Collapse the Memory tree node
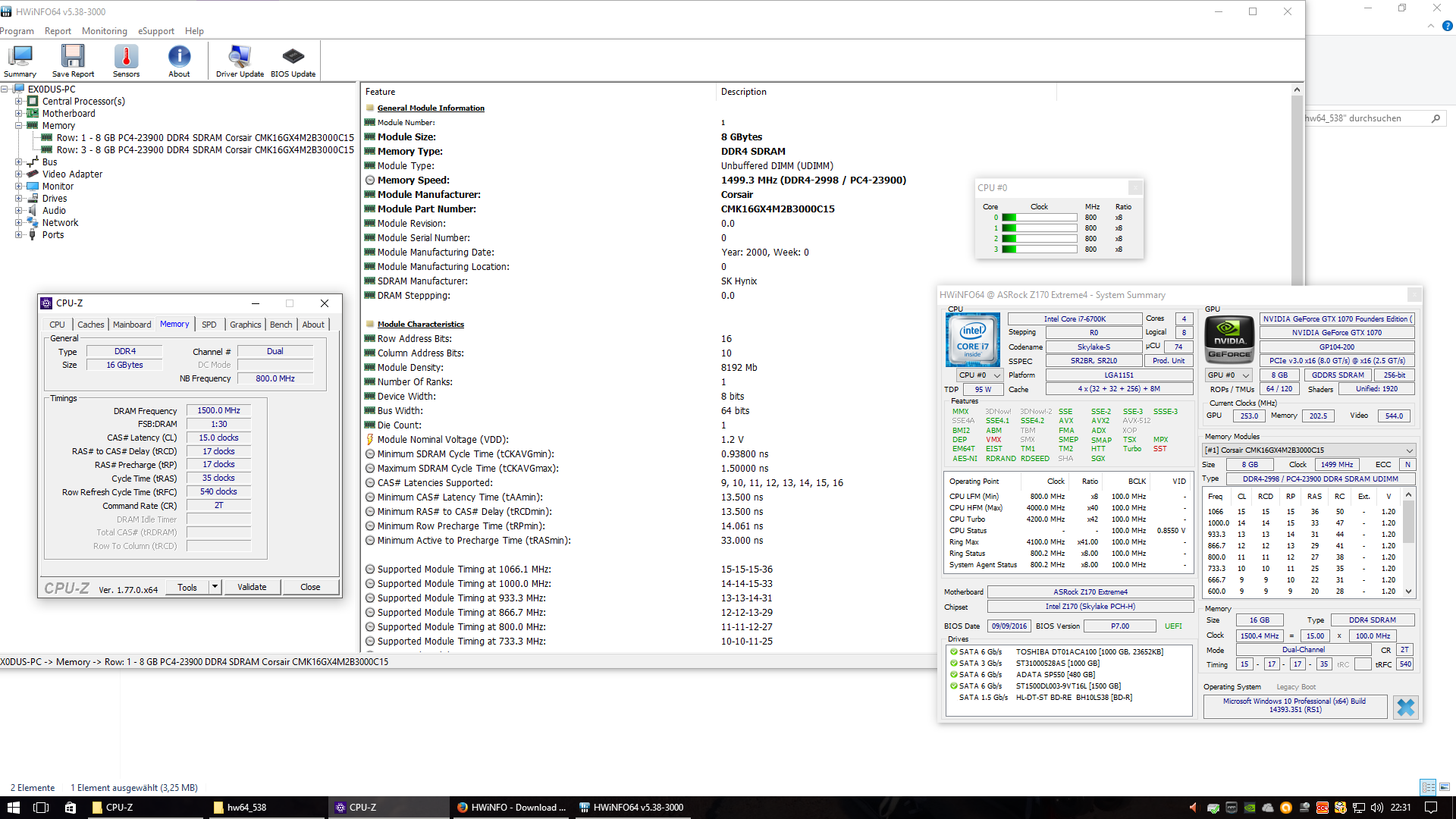 pos(19,126)
